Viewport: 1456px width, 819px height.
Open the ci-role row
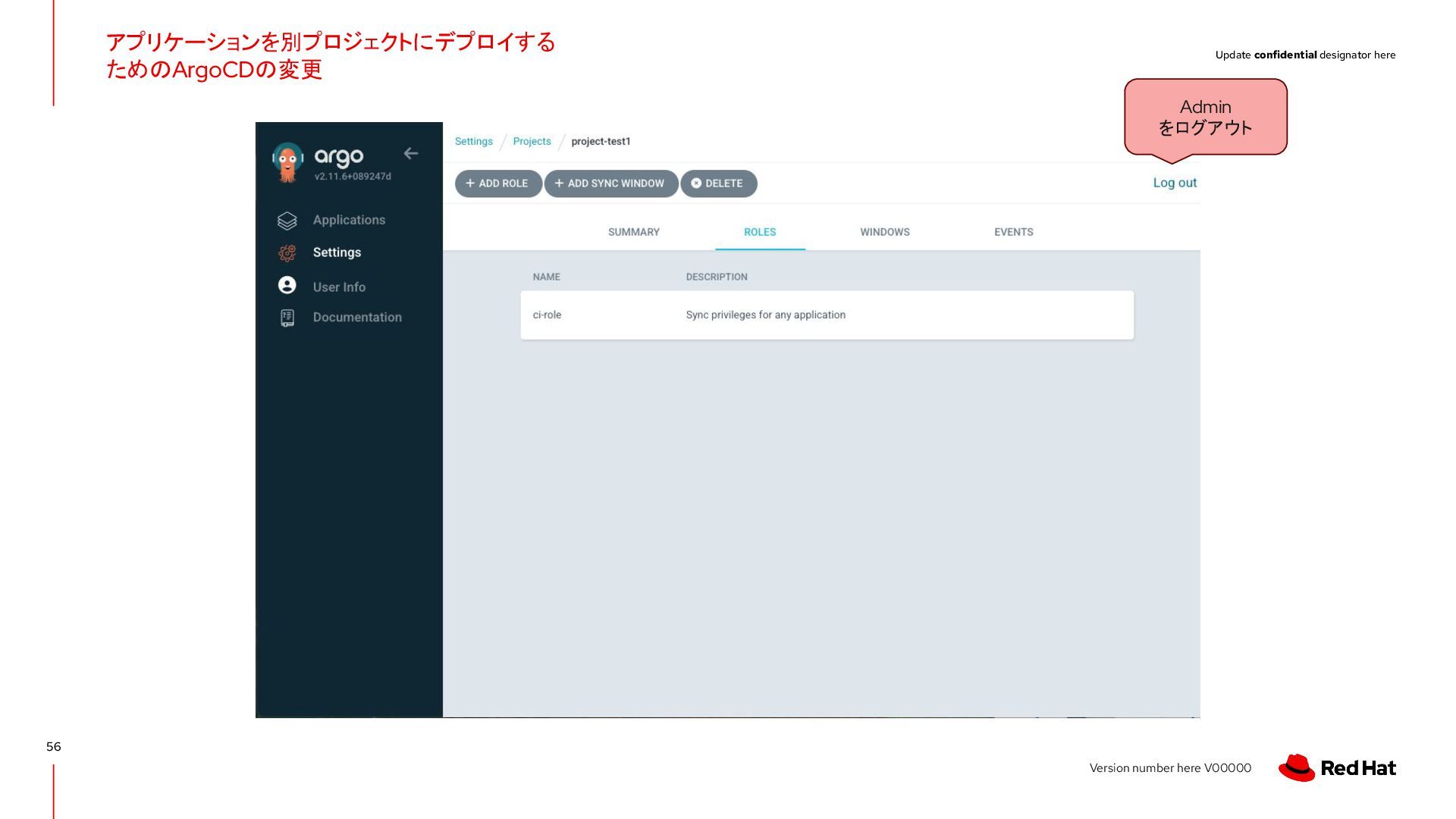(827, 315)
